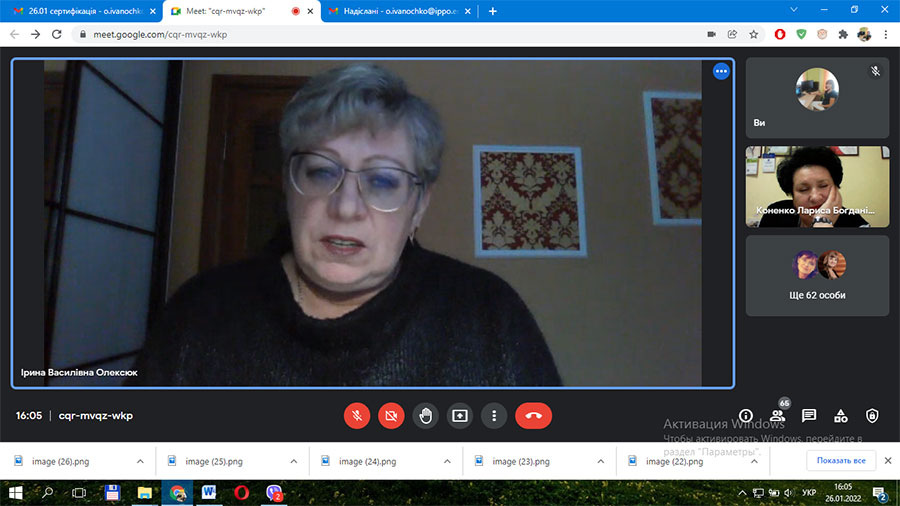Viewport: 900px width, 506px height.
Task: Open the 'Ще 62 особи' participants tile
Action: point(817,275)
